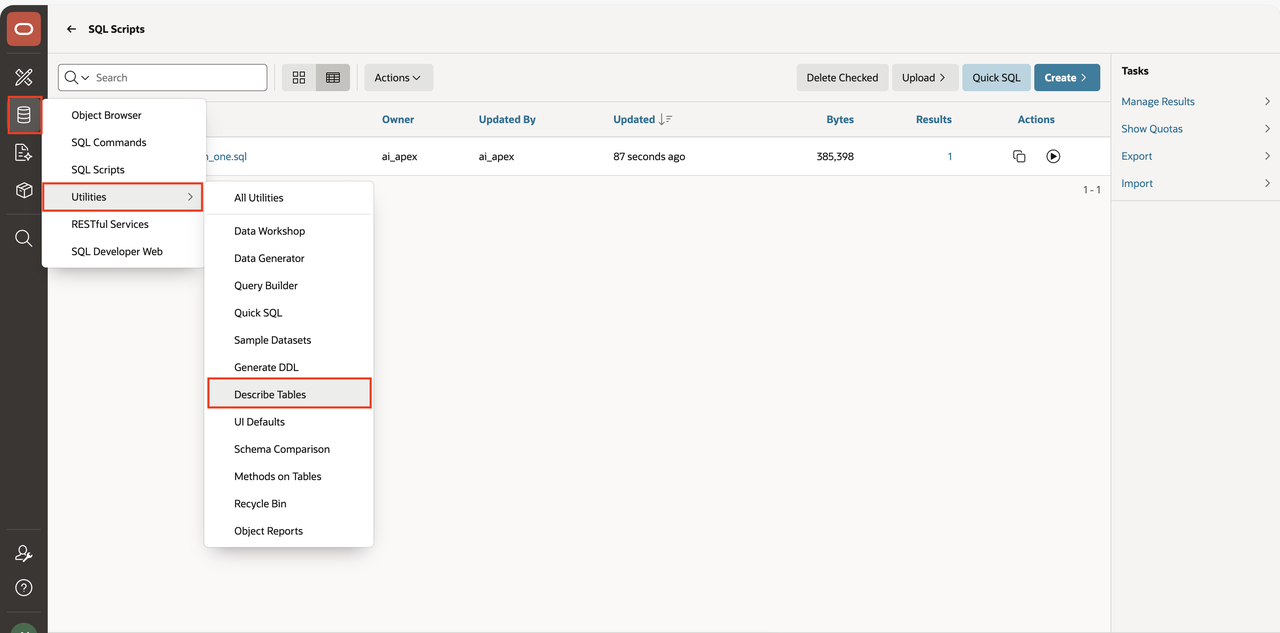
Task: Open the Gallery cube icon
Action: pyautogui.click(x=24, y=191)
